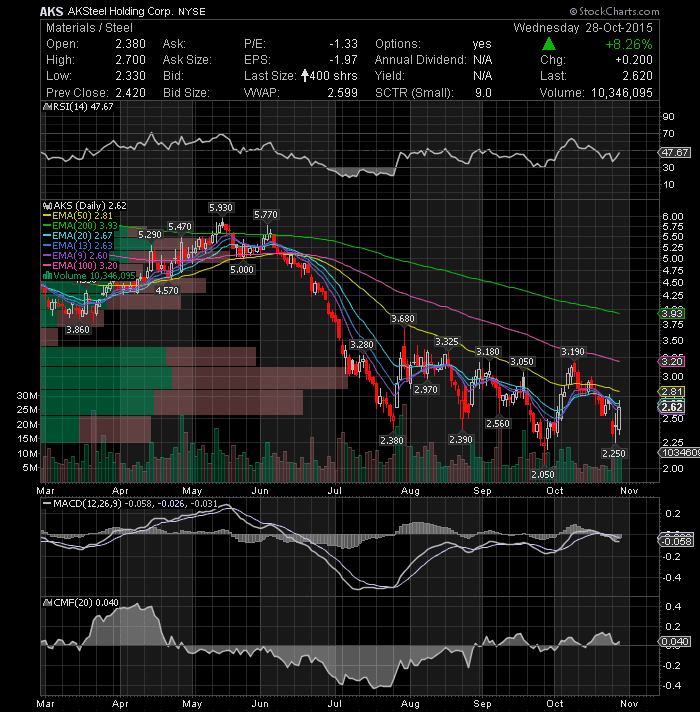Click the AKSteel Holding Corp. company name
Image resolution: width=700 pixels, height=712 pixels.
(121, 11)
